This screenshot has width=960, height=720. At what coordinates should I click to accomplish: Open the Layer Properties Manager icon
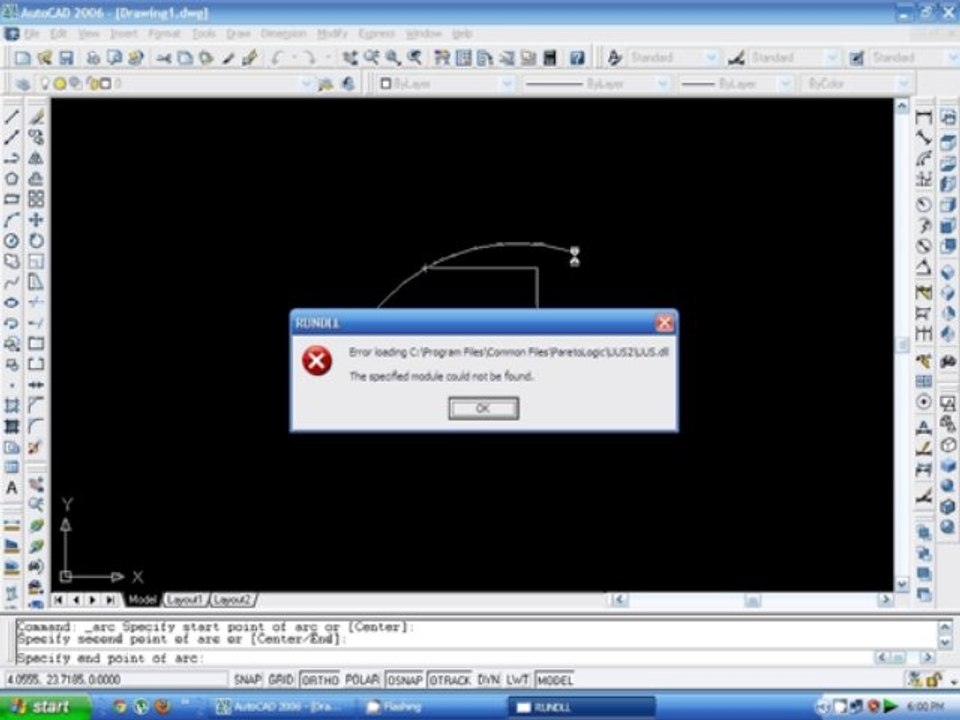pyautogui.click(x=23, y=84)
